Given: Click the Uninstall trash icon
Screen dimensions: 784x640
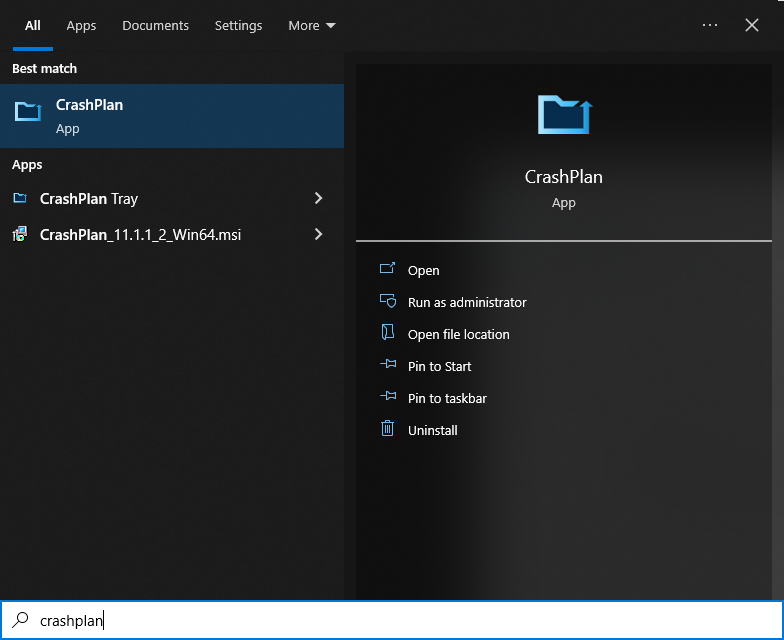Looking at the screenshot, I should click(x=388, y=428).
